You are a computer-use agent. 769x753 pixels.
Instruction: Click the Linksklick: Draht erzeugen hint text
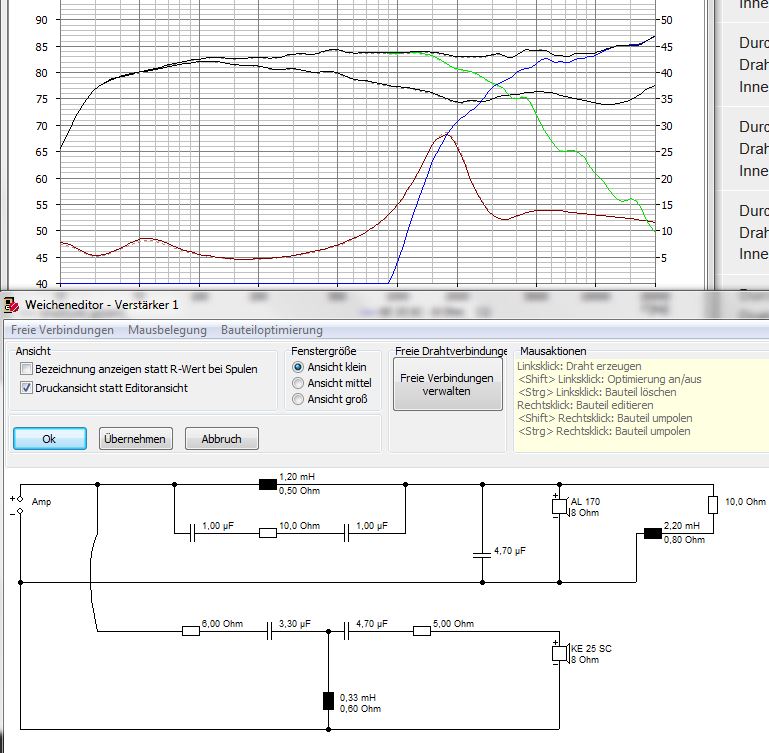point(579,366)
